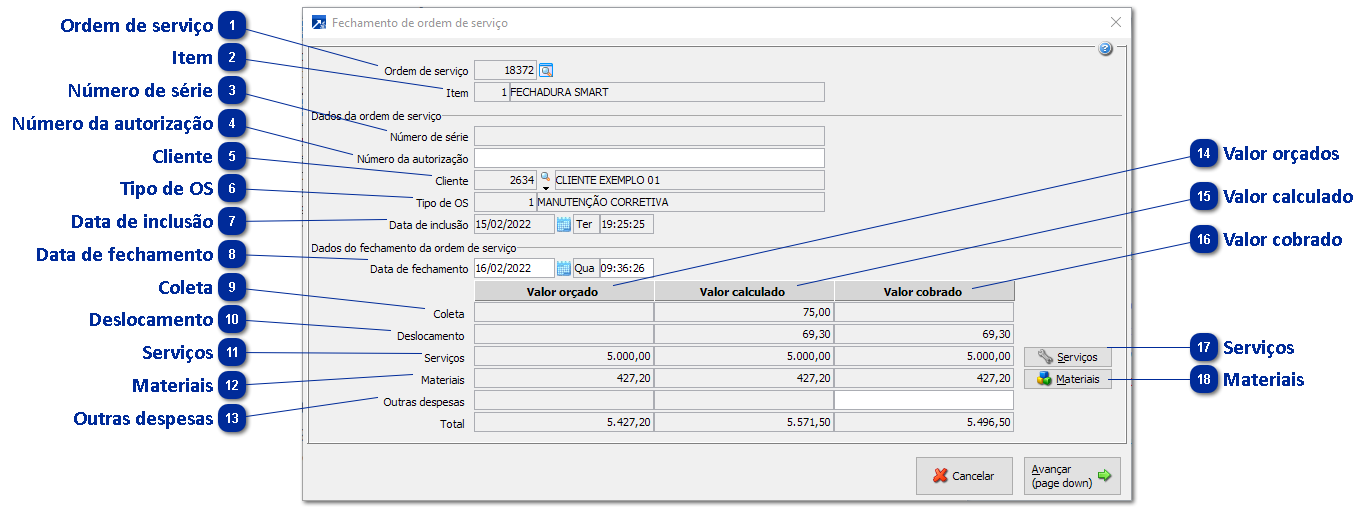Expand the Cliente dropdown arrow
Screen dimensions: 1369x517
(x=546, y=187)
